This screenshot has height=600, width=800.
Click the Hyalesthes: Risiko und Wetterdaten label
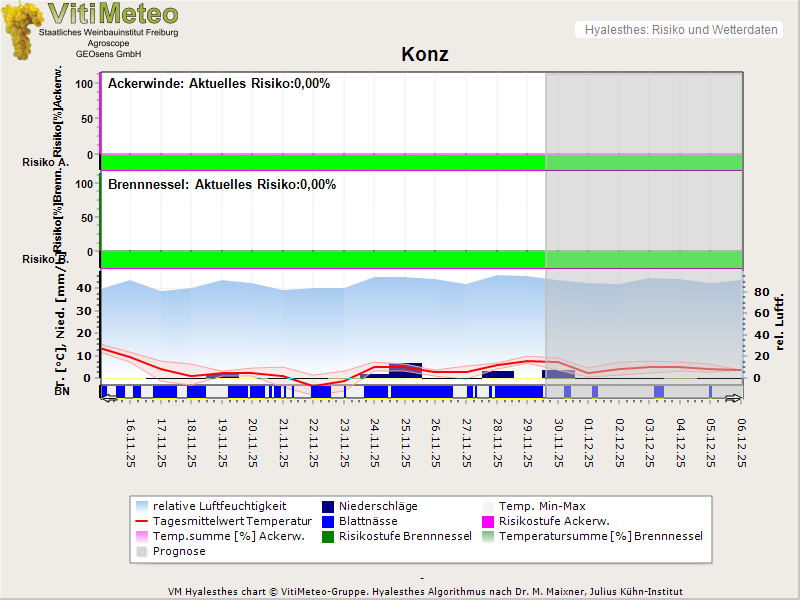(x=680, y=30)
